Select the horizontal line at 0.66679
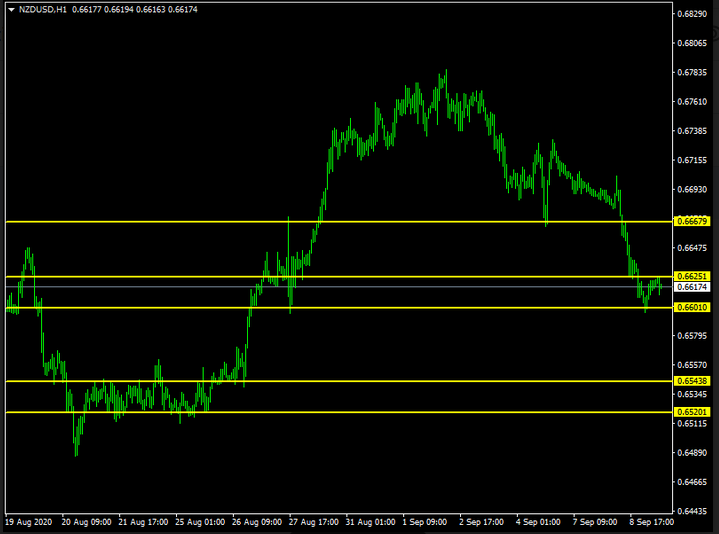719x534 pixels. click(x=150, y=221)
